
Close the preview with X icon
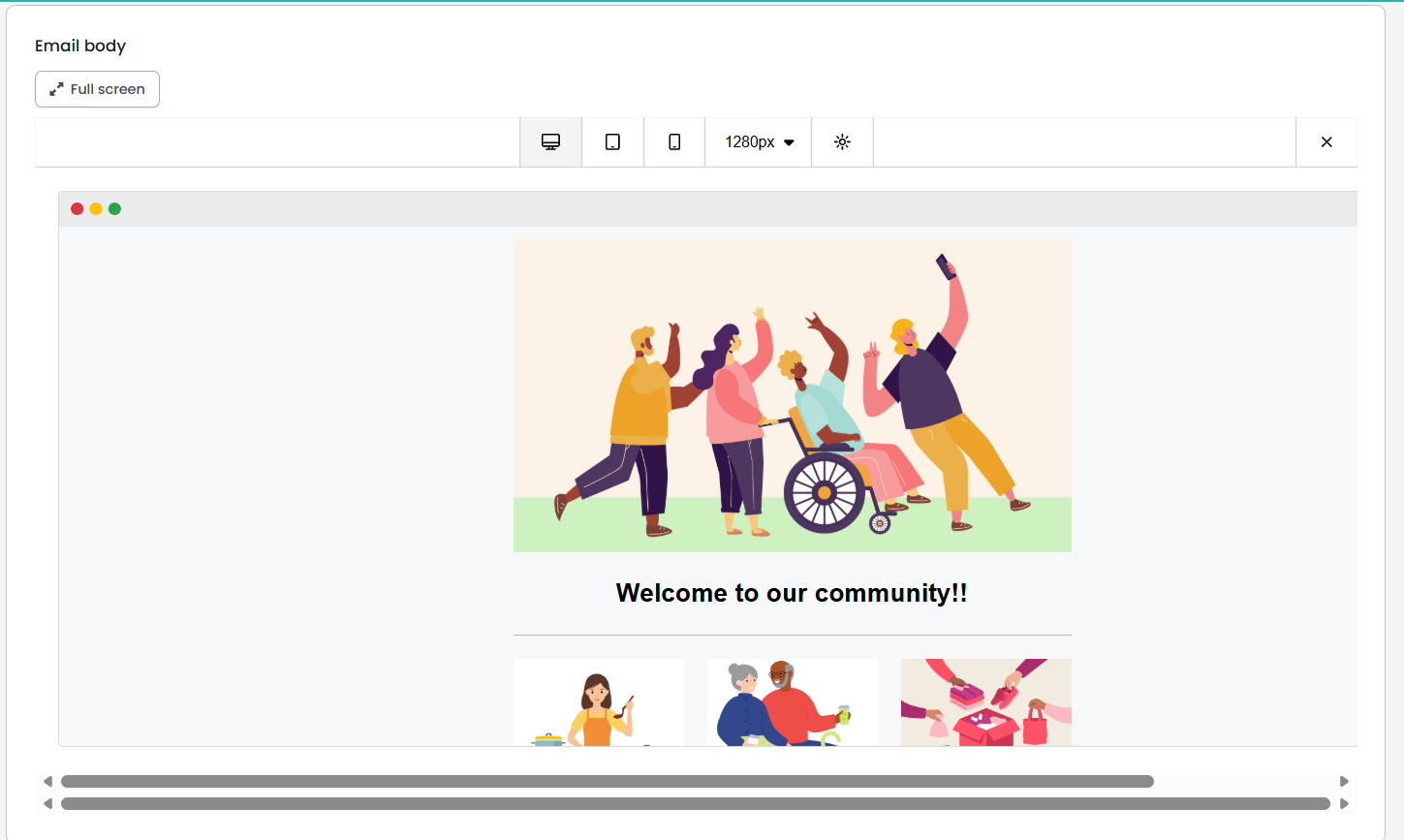1326,142
